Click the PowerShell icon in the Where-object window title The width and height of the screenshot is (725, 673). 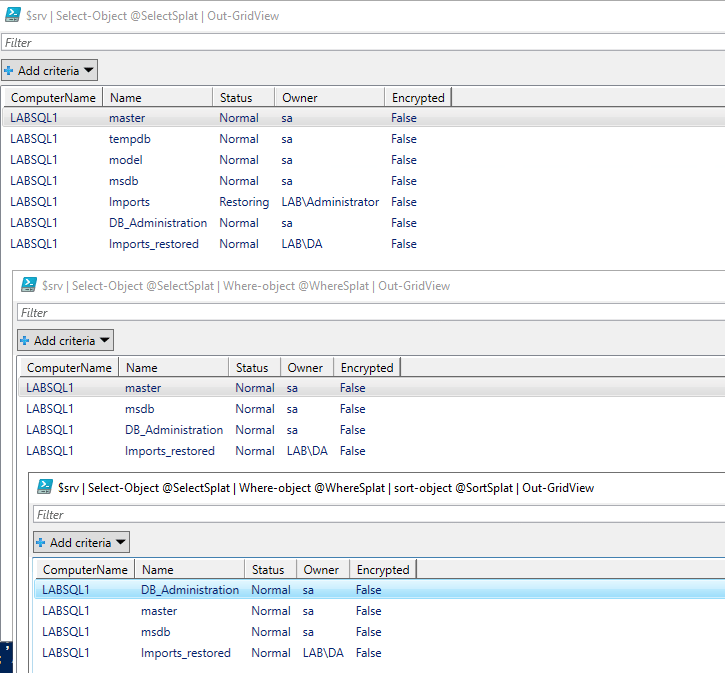[x=30, y=285]
